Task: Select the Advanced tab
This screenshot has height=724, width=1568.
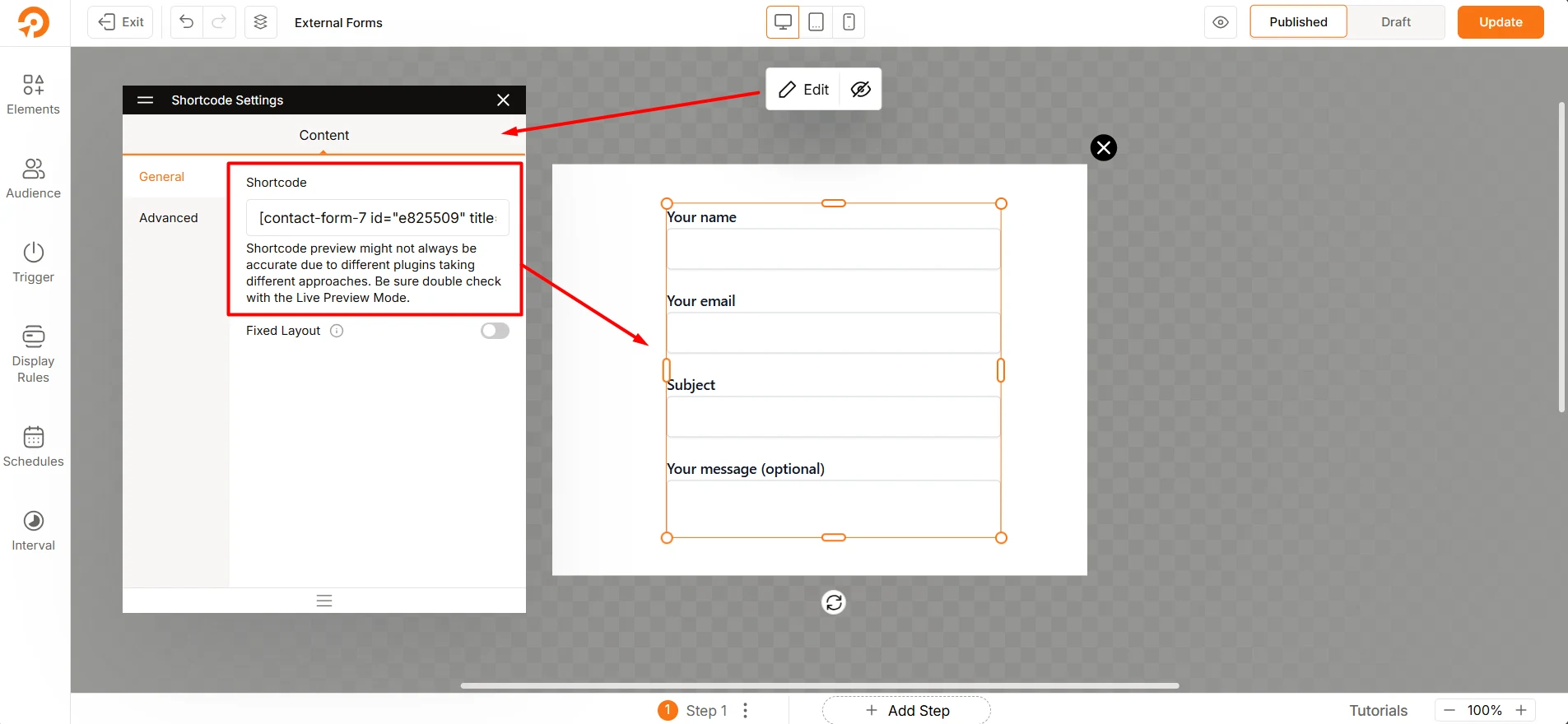Action: (169, 218)
